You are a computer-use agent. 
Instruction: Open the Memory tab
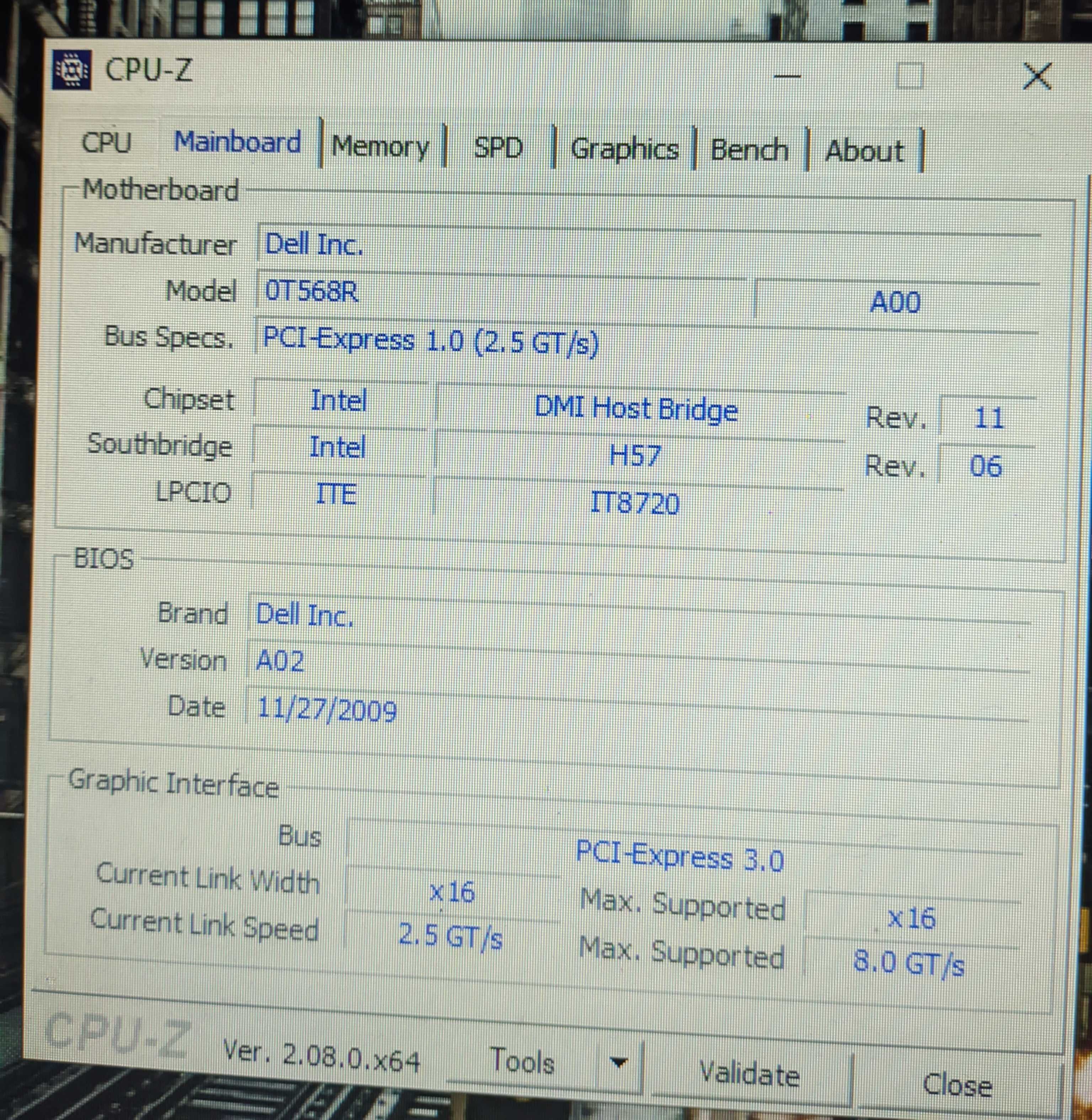(x=380, y=147)
